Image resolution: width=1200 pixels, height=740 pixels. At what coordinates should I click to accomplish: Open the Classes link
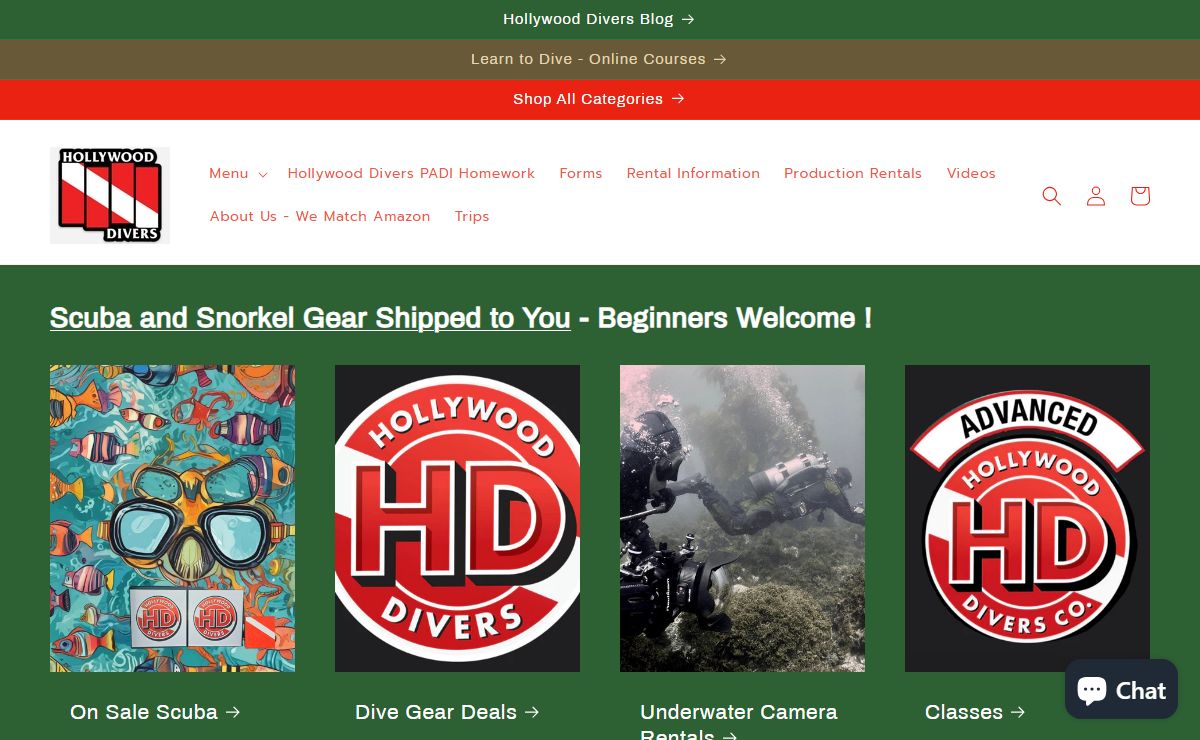click(975, 712)
